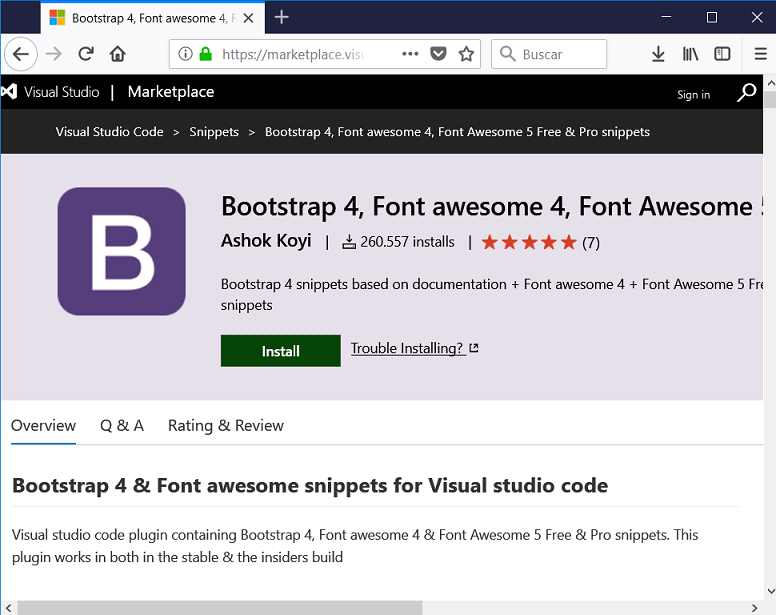Click the vertical scrollbar up arrow
This screenshot has height=615, width=776.
[771, 84]
